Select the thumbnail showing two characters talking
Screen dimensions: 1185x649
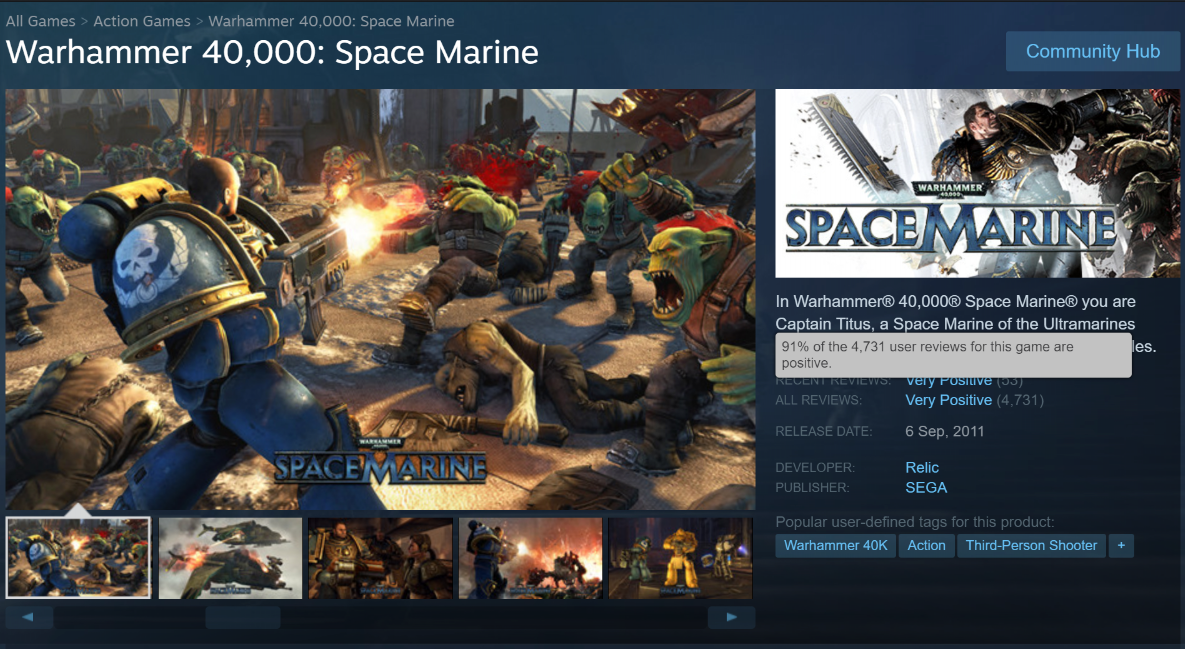[381, 558]
